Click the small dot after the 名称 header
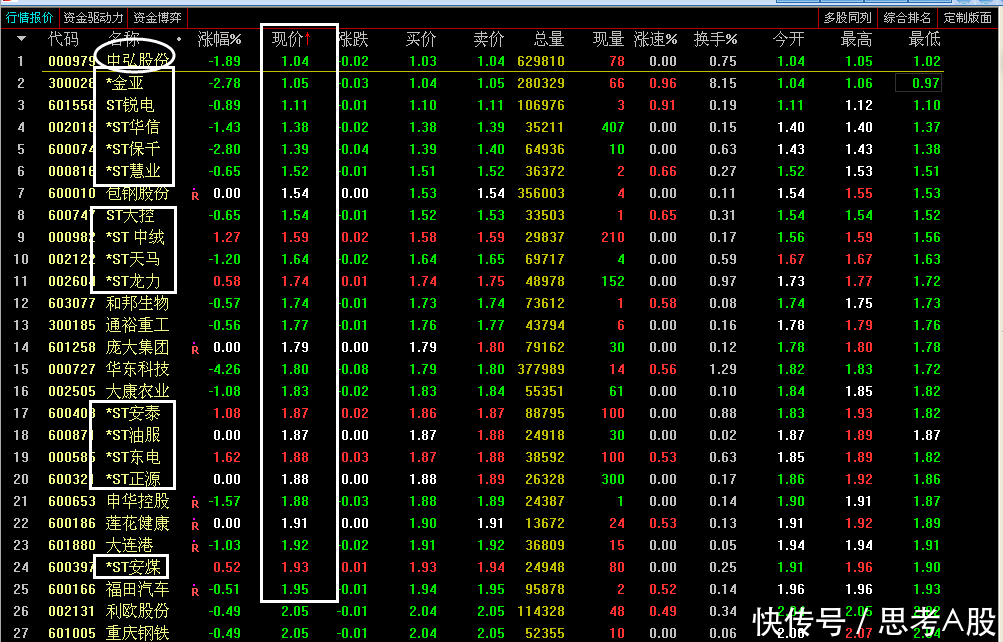Screen dimensions: 1003x642 tap(179, 39)
